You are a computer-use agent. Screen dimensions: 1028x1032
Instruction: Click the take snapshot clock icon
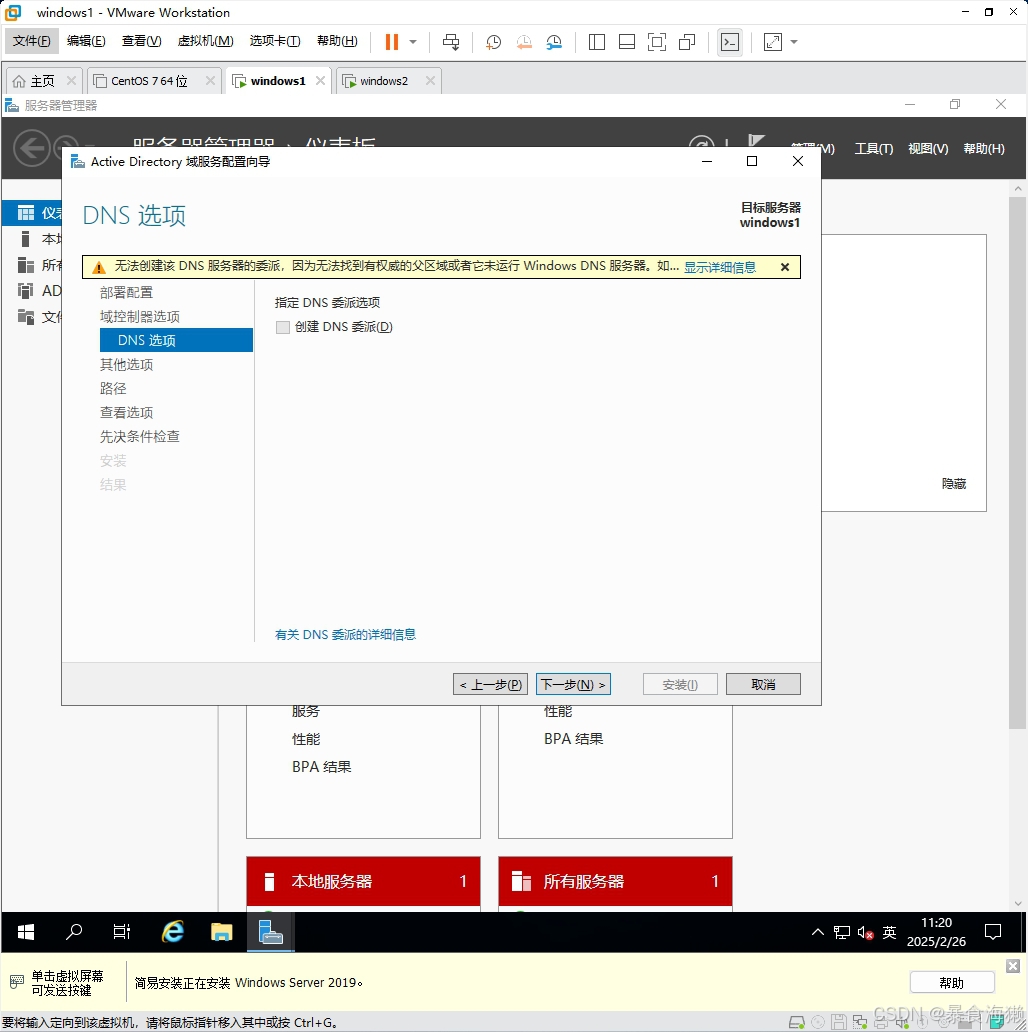point(493,42)
